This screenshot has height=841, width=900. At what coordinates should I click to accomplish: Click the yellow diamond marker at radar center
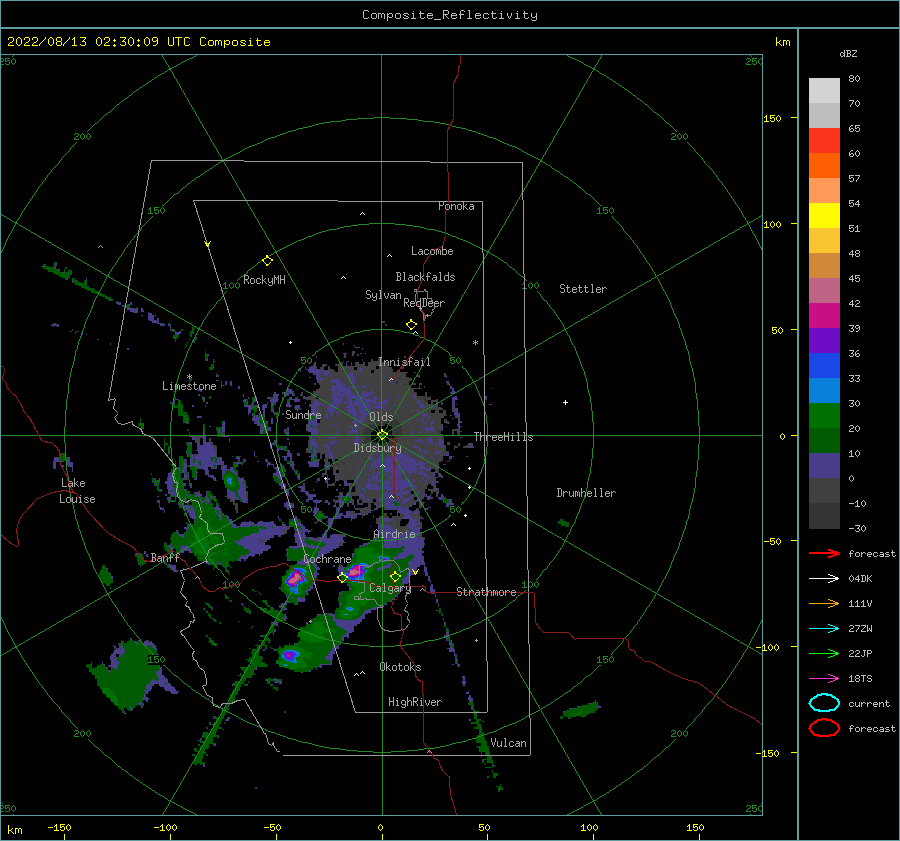(382, 435)
